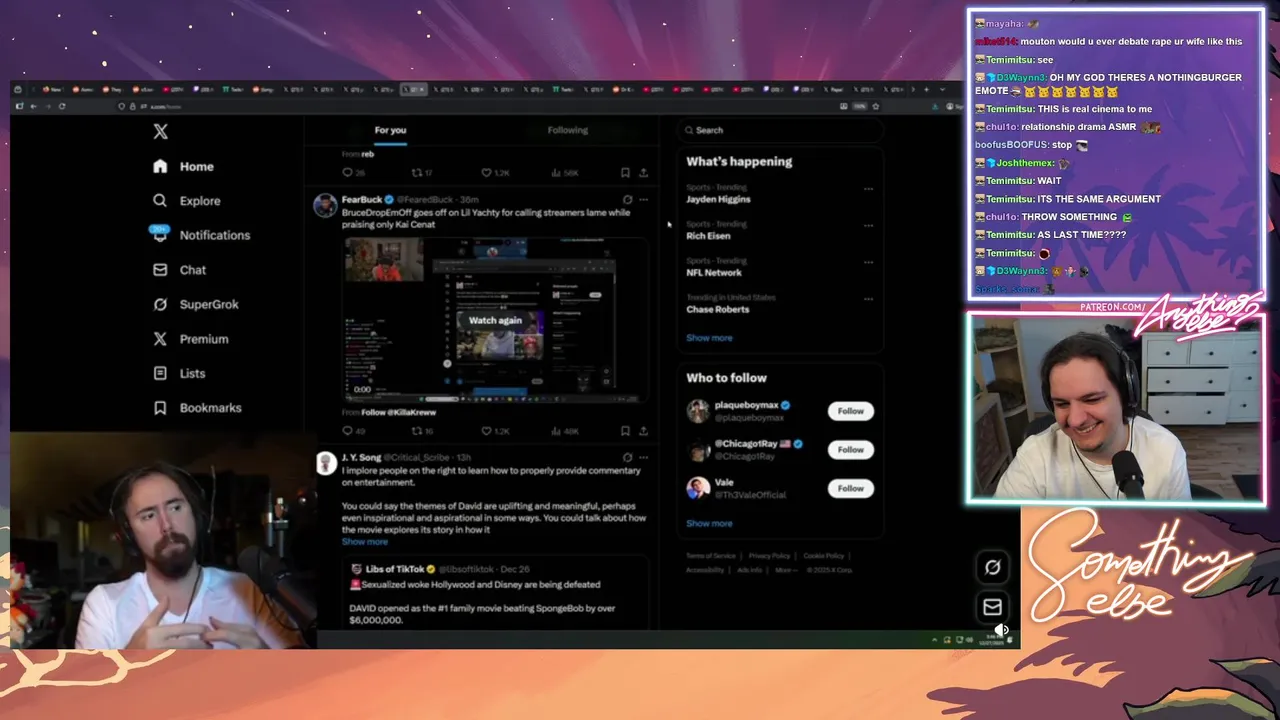Image resolution: width=1280 pixels, height=720 pixels.
Task: Like the post from reb
Action: coord(495,172)
